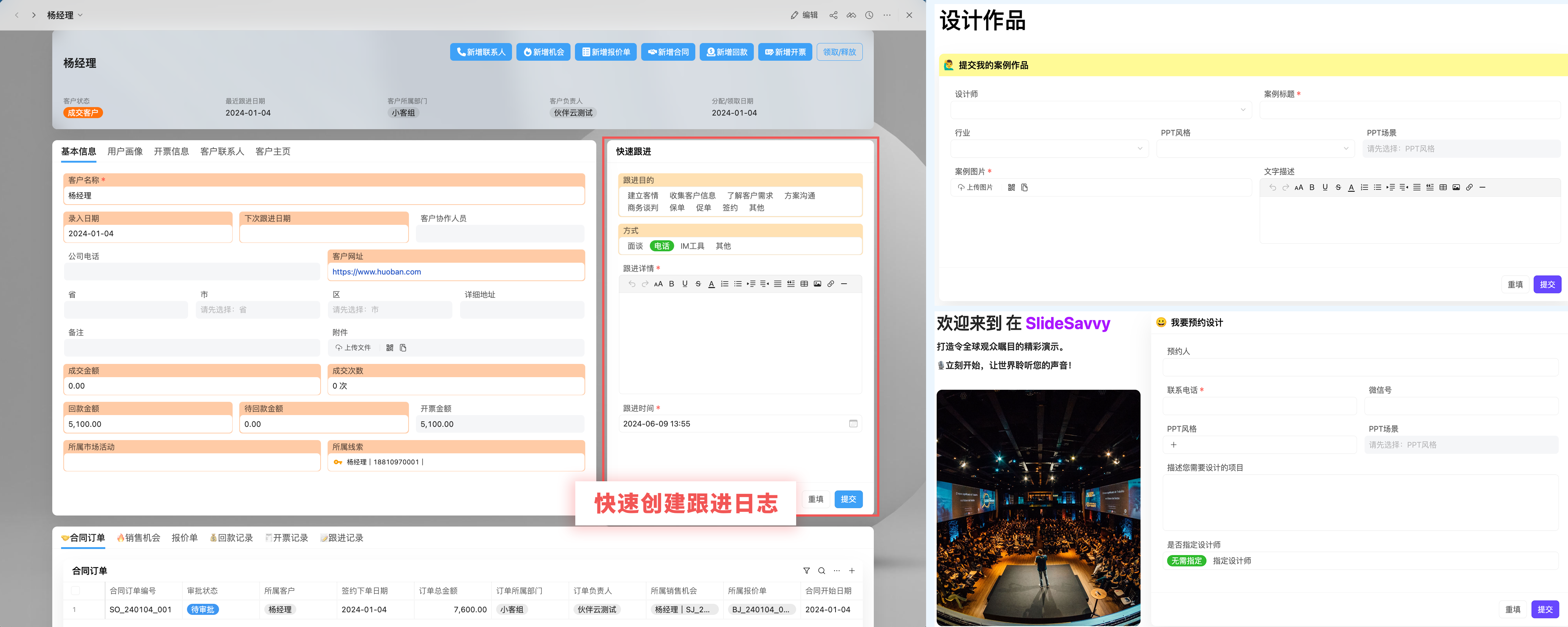
Task: Open calendar icon in 跟进时间 field
Action: 854,424
